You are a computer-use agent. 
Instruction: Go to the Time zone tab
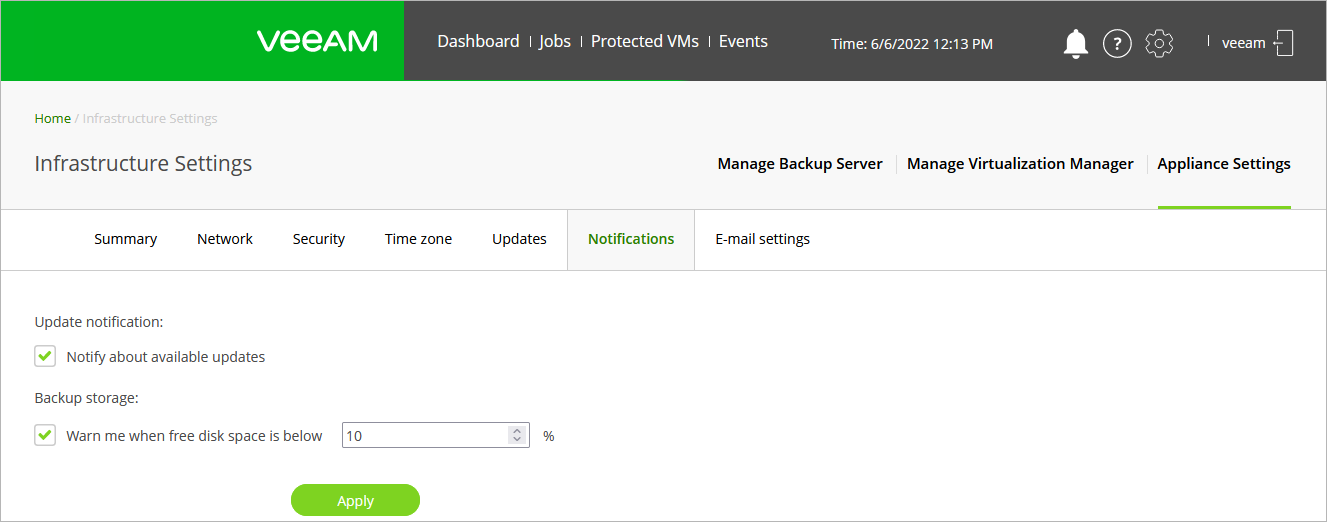coord(418,239)
